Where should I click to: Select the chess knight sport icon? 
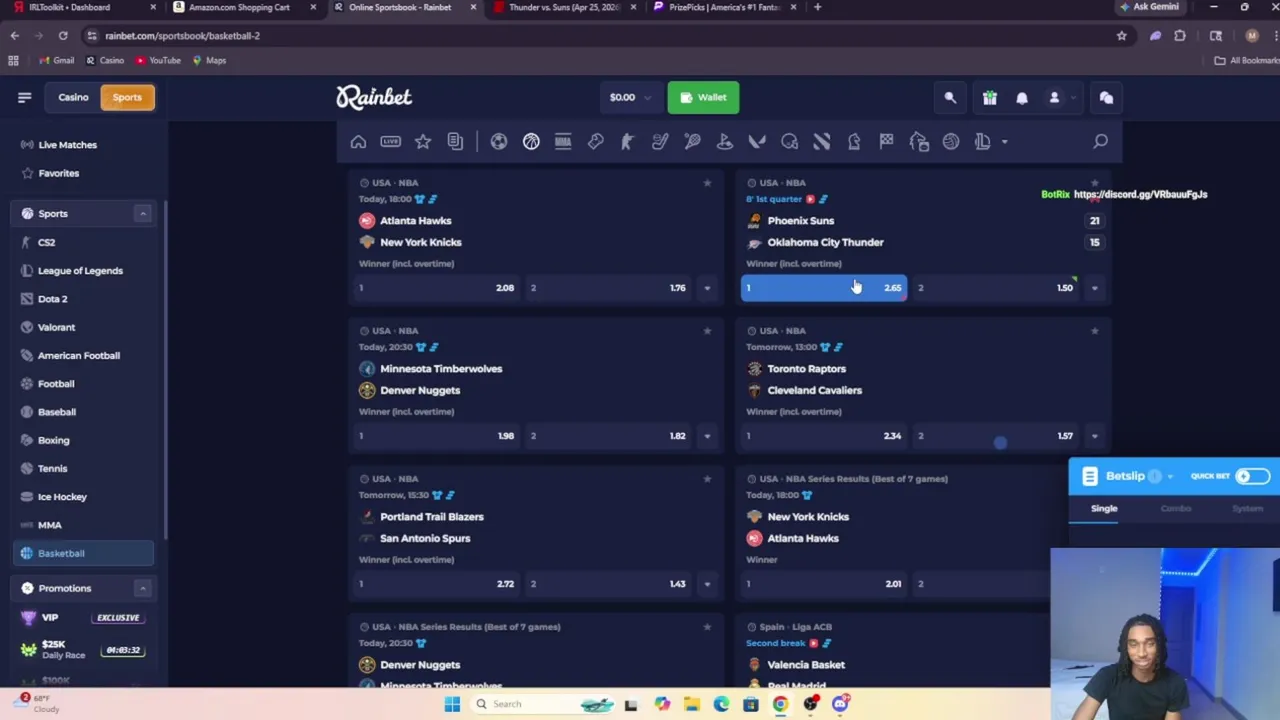(x=854, y=142)
